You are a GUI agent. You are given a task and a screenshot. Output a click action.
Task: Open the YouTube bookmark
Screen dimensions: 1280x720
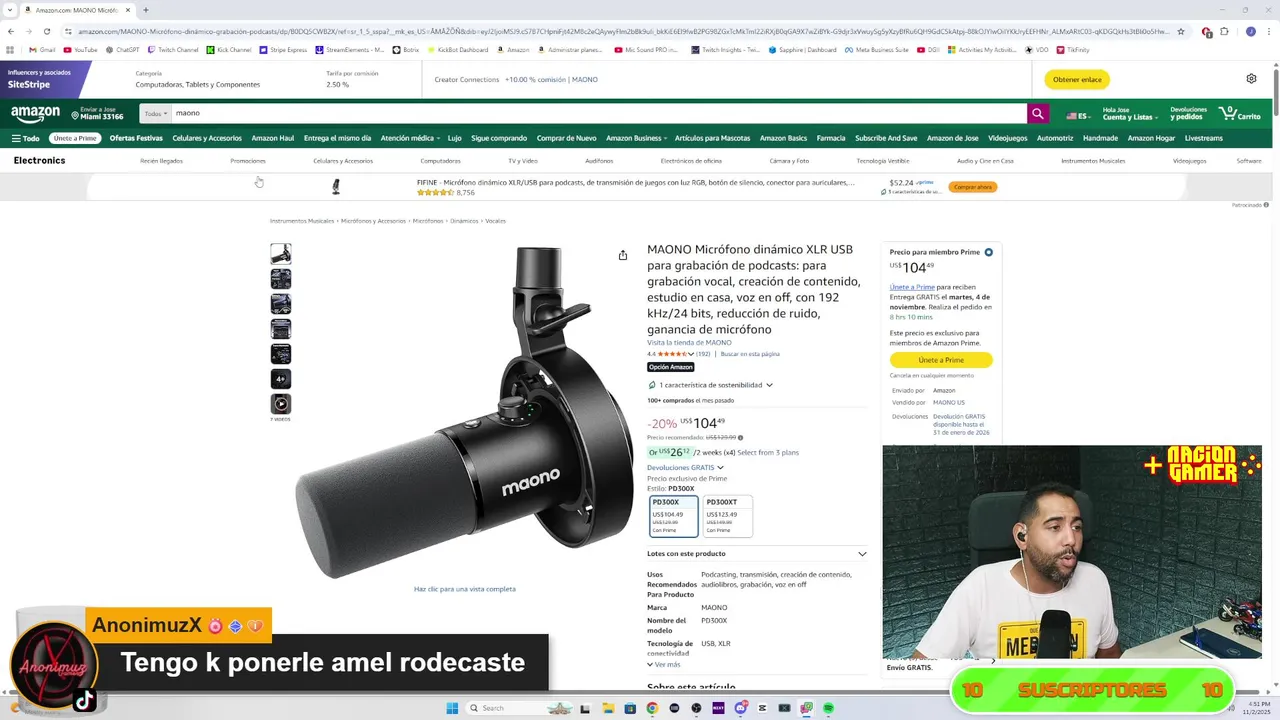tap(80, 49)
